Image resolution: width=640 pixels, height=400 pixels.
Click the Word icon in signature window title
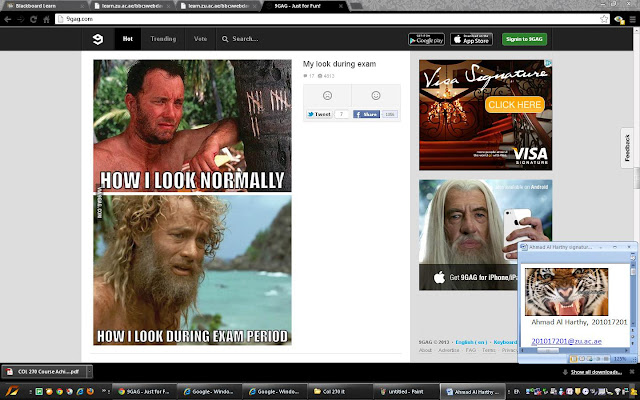[524, 247]
